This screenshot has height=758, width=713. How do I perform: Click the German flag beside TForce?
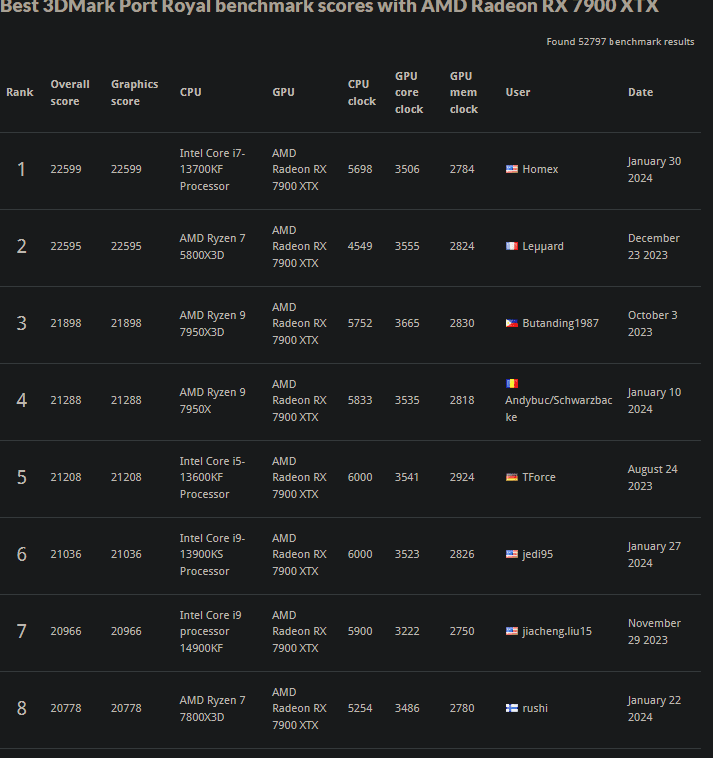pyautogui.click(x=511, y=477)
